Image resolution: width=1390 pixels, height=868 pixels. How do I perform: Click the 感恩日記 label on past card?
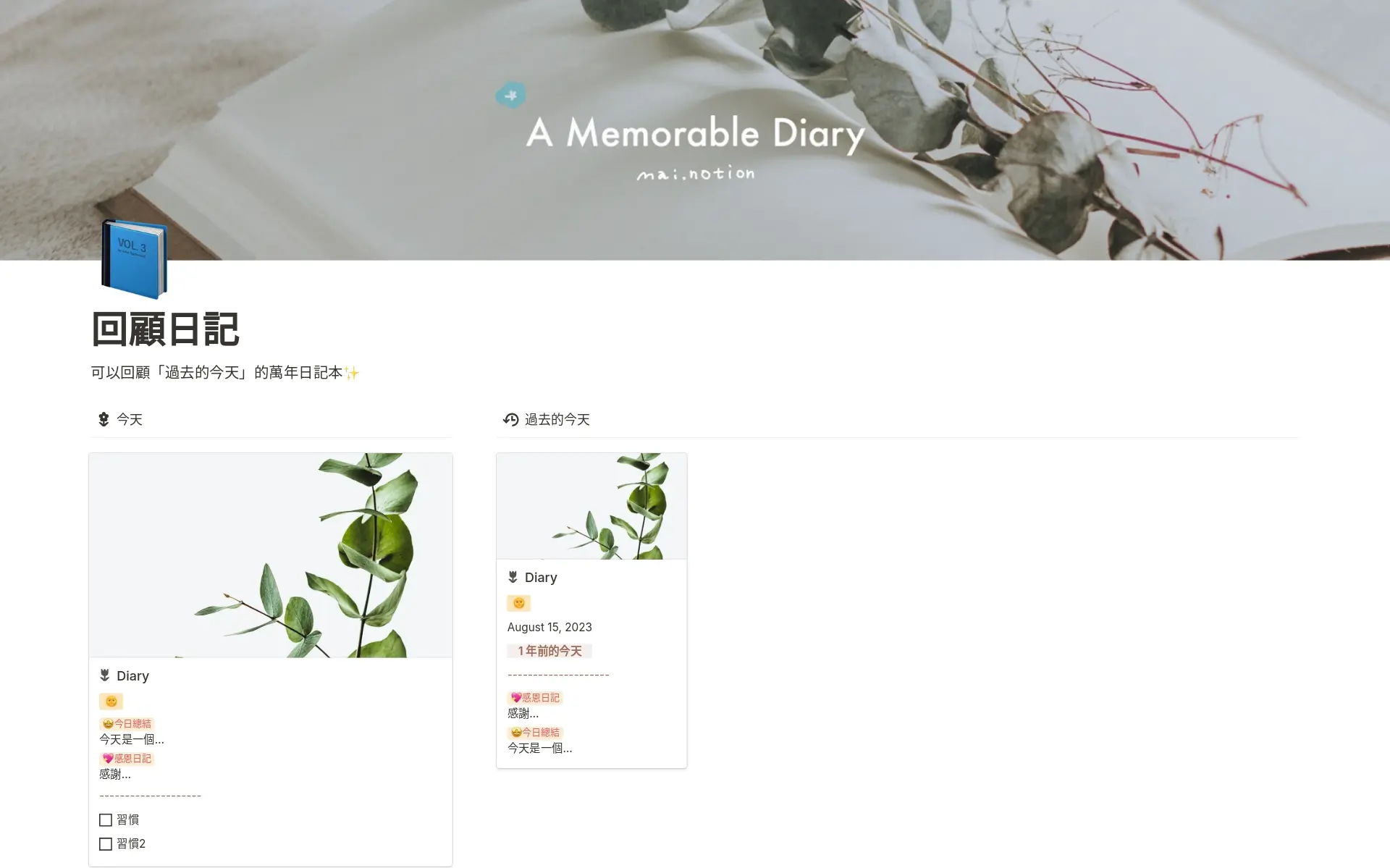(x=535, y=697)
